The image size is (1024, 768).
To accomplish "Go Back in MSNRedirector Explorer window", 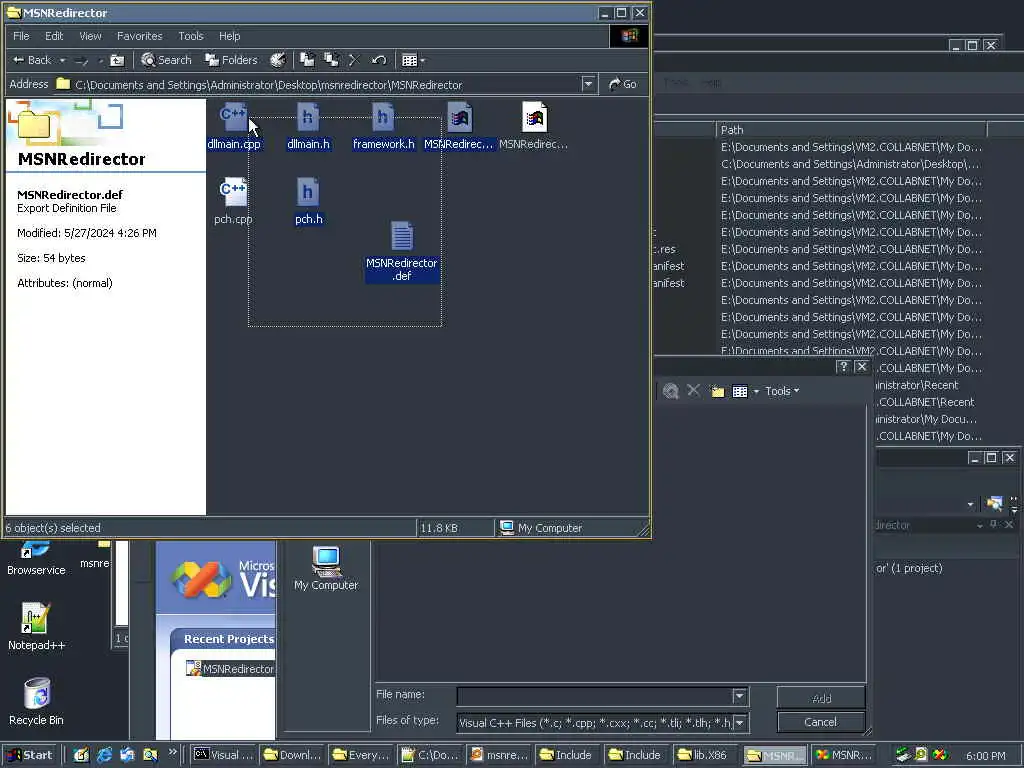I will pos(31,60).
